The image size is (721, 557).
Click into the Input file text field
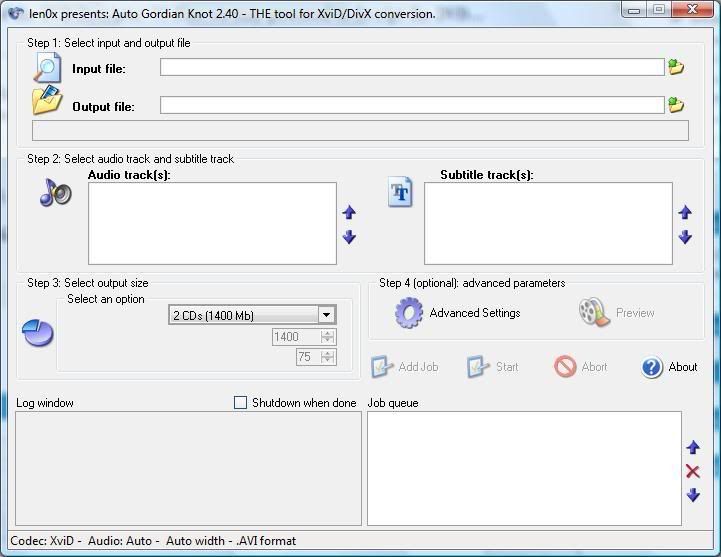tap(412, 67)
